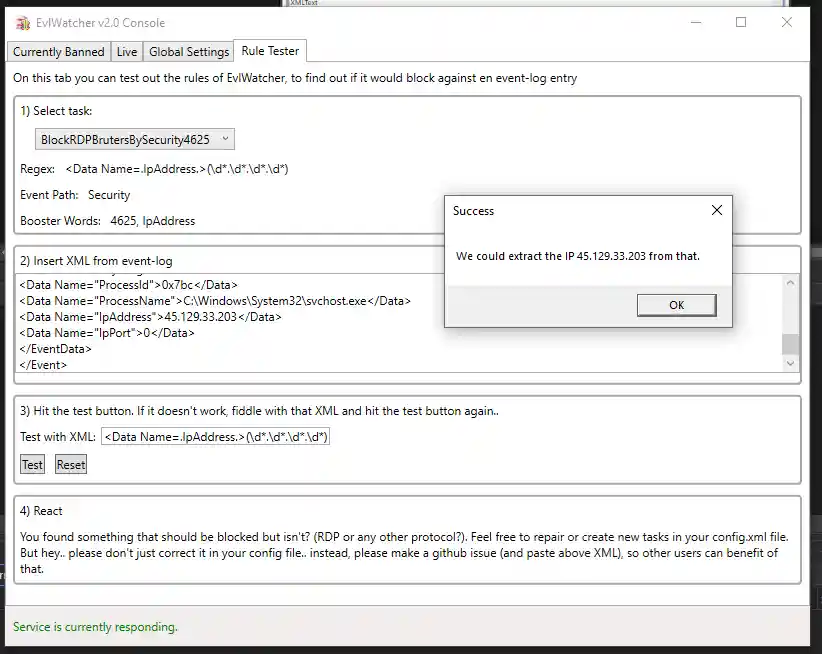Click the extracted IP message in the dialog

click(x=578, y=256)
